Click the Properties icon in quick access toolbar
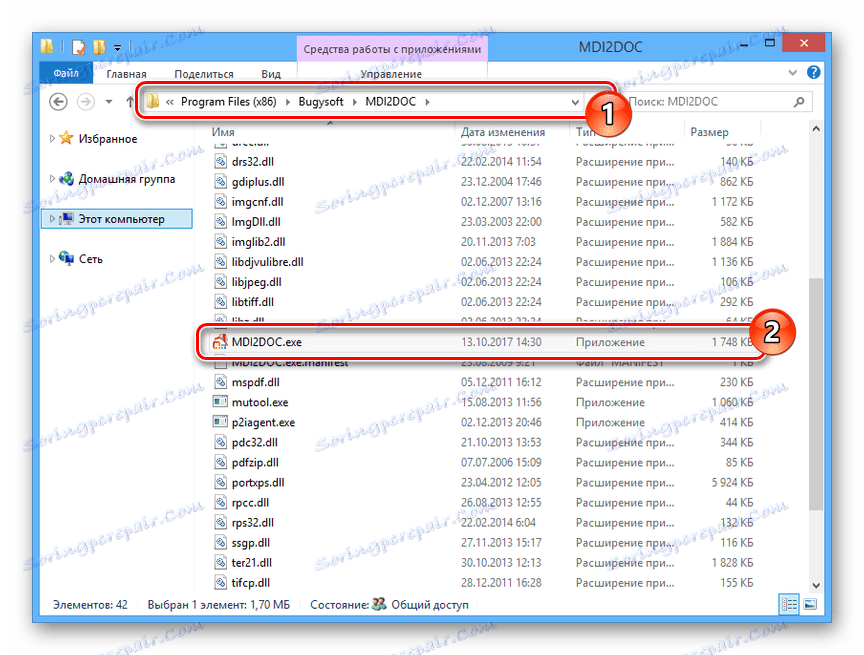 click(x=79, y=48)
